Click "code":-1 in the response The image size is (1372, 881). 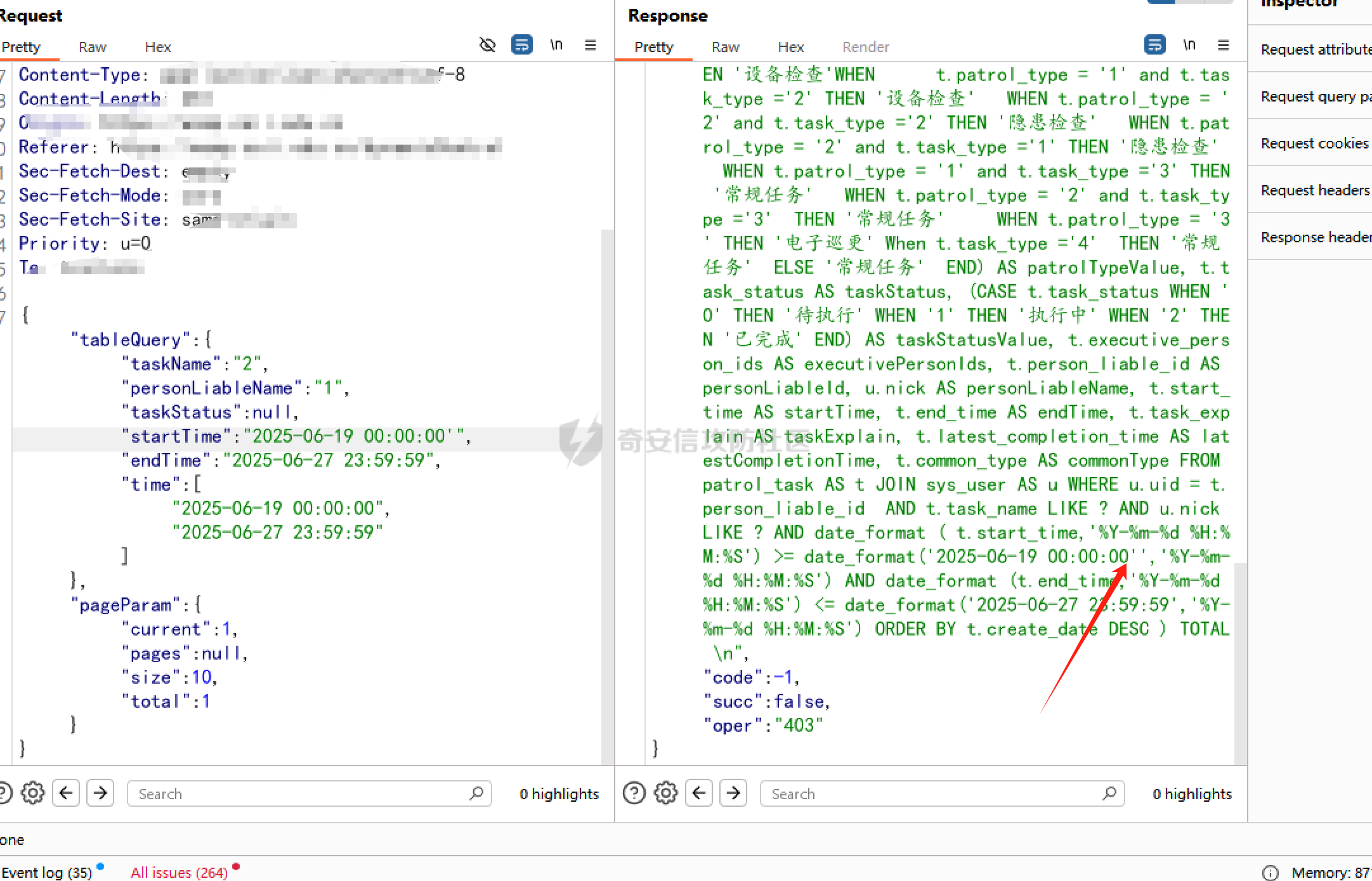pos(751,677)
